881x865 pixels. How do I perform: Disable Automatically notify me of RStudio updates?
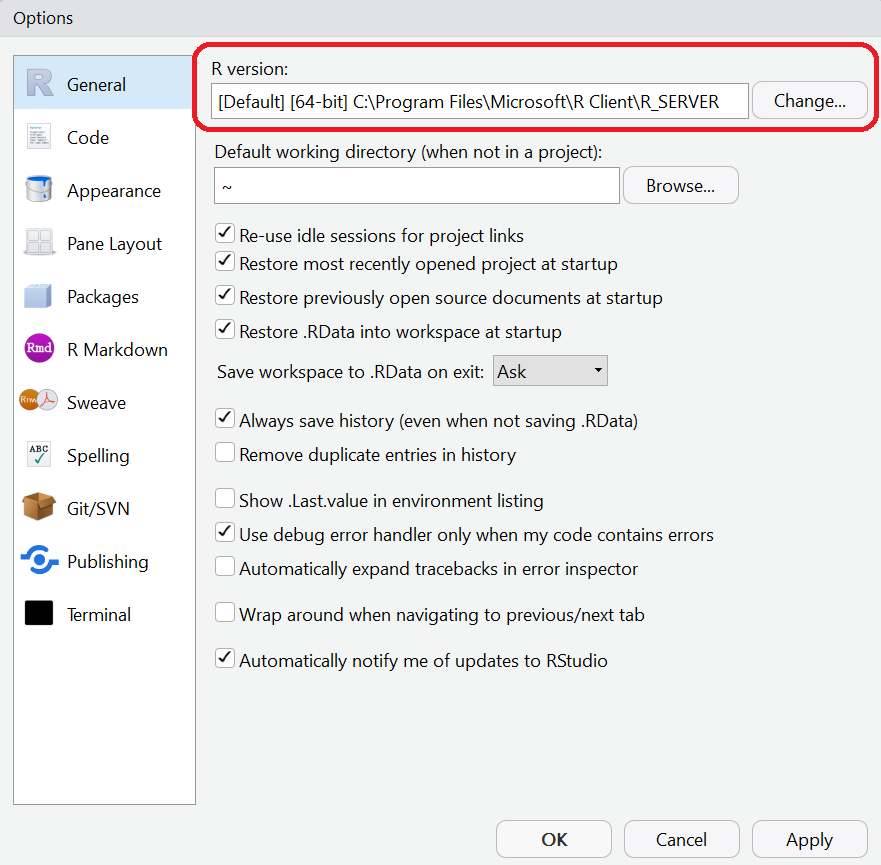click(x=225, y=658)
